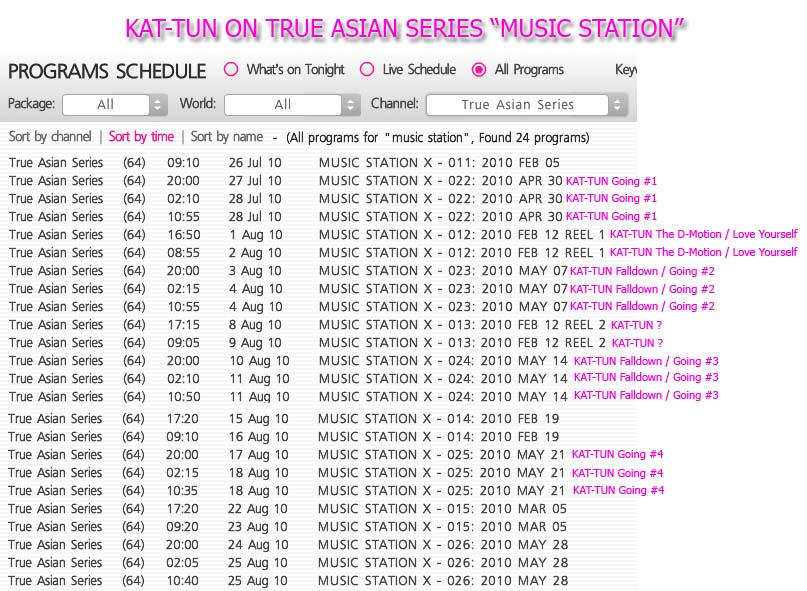
Task: Select program title airing 24 Aug 10 at 20:00
Action: (x=443, y=545)
